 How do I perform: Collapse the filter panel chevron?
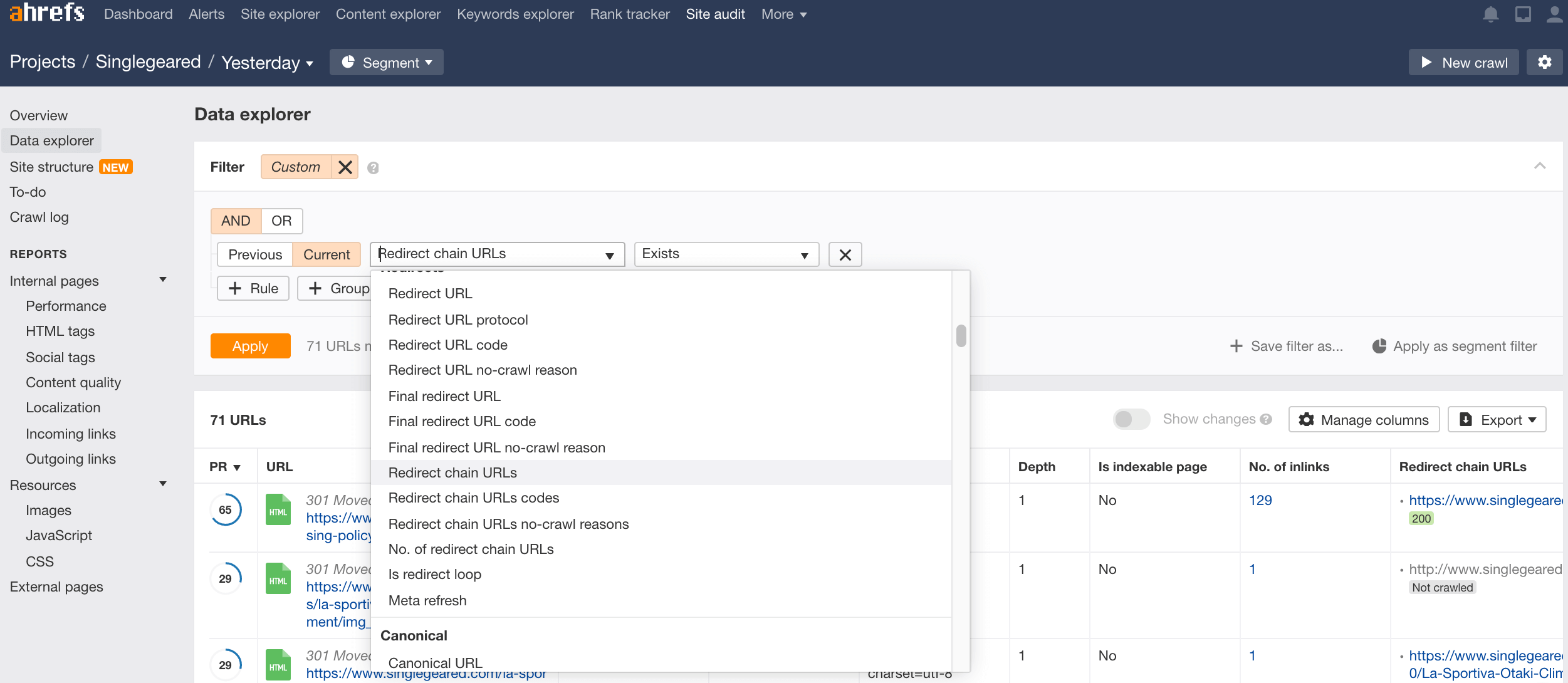1540,166
